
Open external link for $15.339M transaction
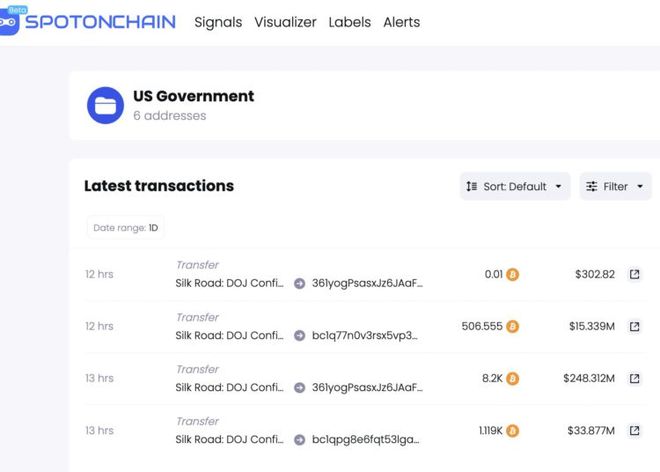tap(634, 326)
